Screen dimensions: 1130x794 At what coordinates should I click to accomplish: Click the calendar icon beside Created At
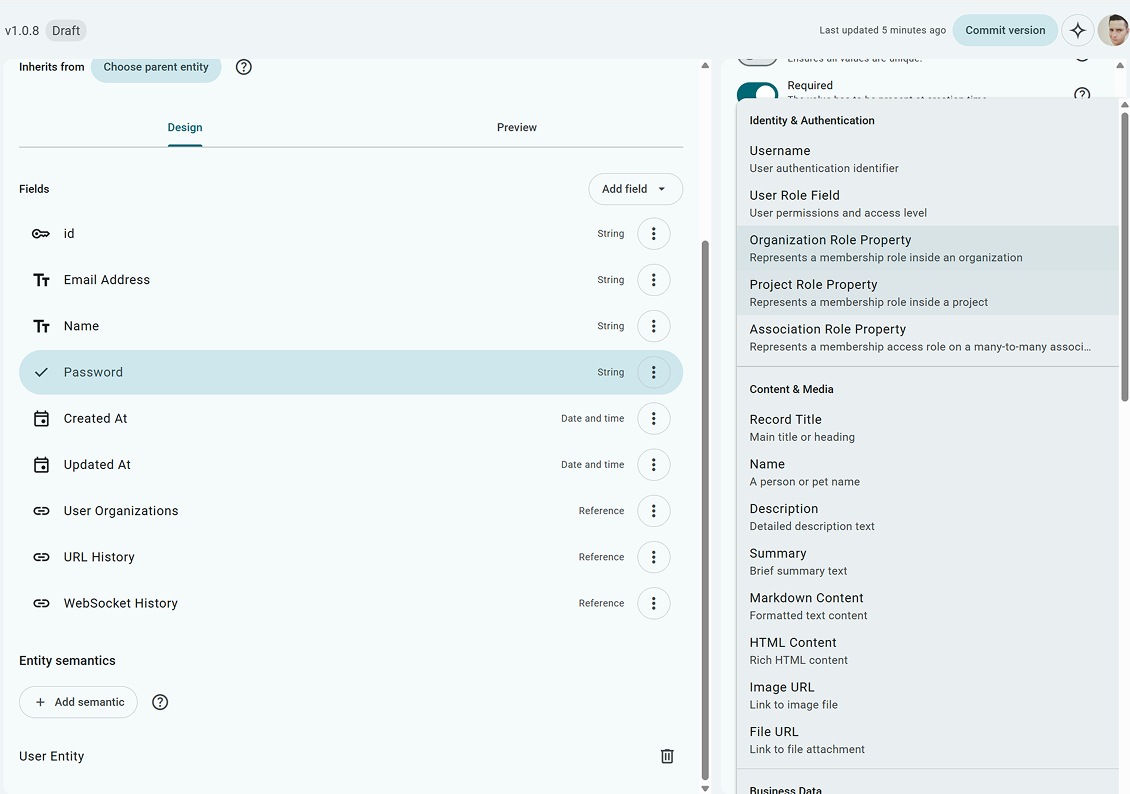tap(41, 419)
